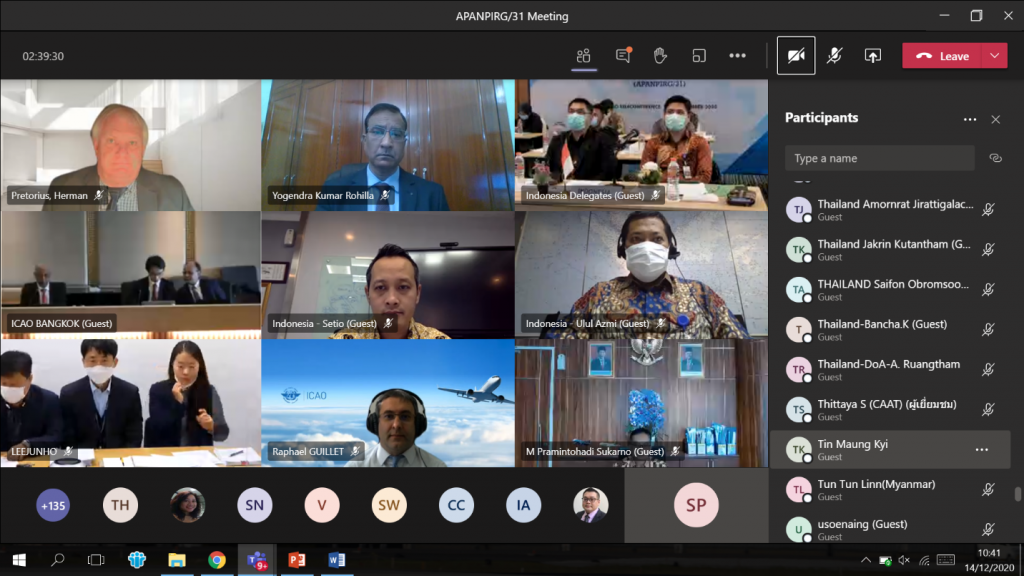Show hidden system tray icons
The image size is (1024, 576).
tap(866, 561)
